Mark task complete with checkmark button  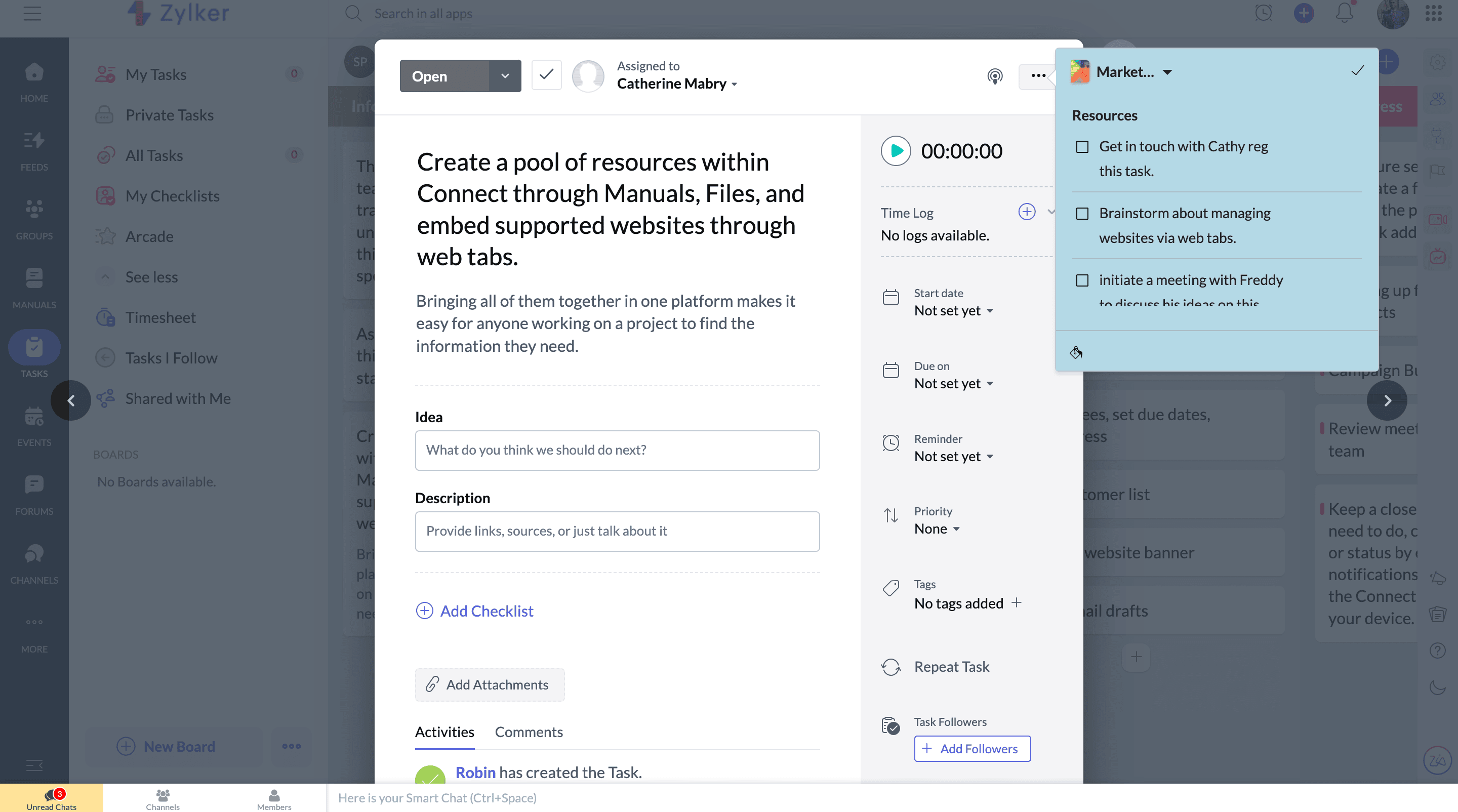[546, 75]
